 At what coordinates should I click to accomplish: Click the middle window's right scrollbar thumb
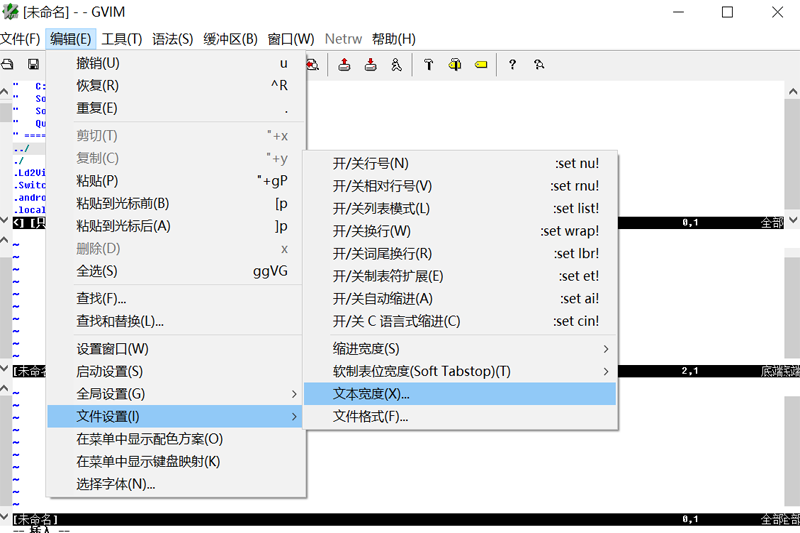(792, 307)
